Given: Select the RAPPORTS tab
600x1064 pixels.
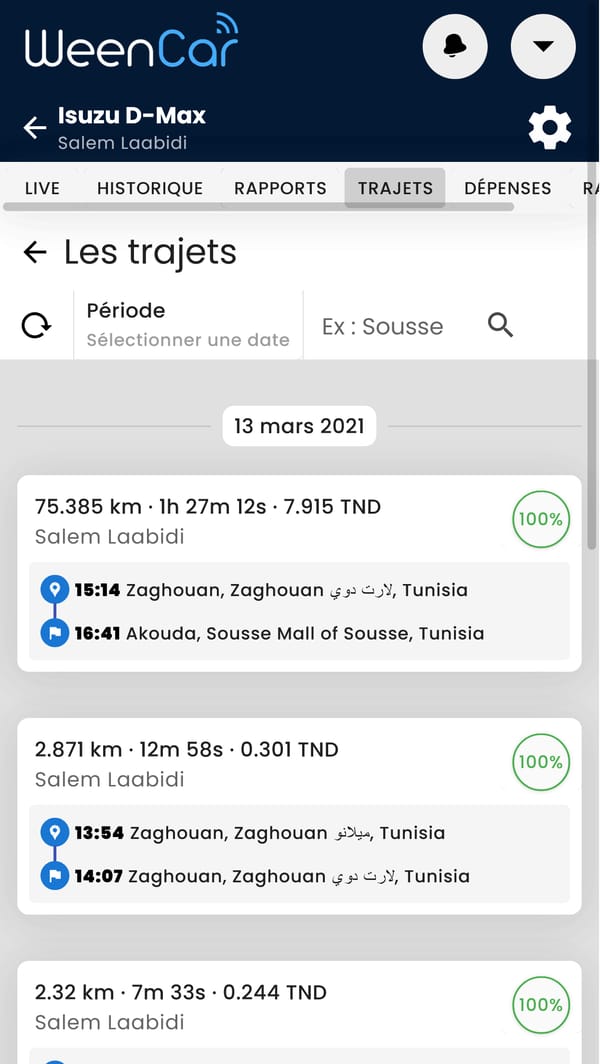Looking at the screenshot, I should coord(280,188).
